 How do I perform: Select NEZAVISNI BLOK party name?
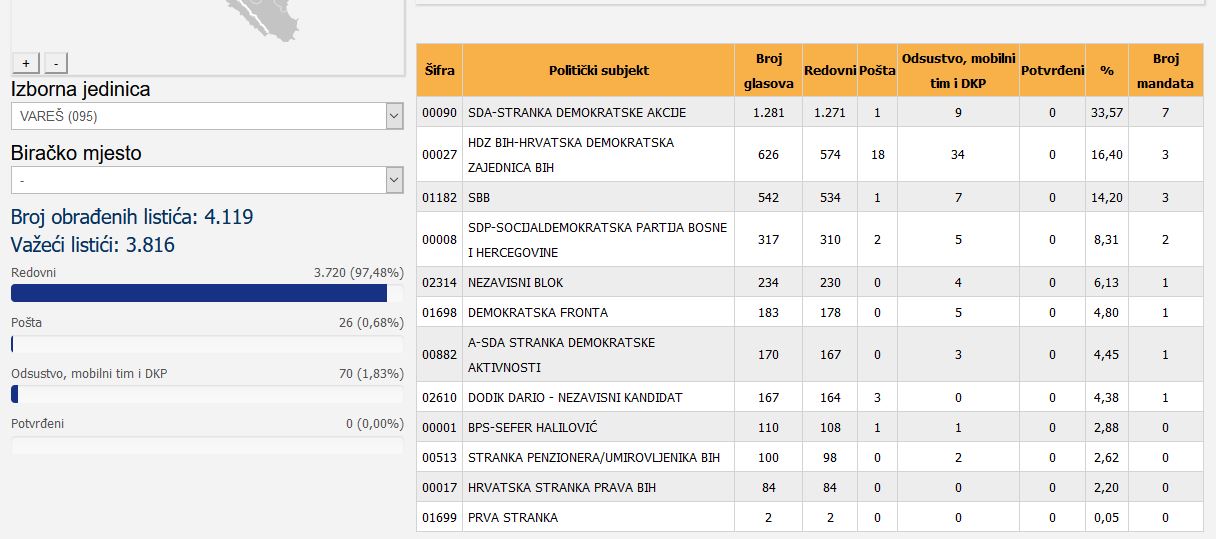(517, 283)
